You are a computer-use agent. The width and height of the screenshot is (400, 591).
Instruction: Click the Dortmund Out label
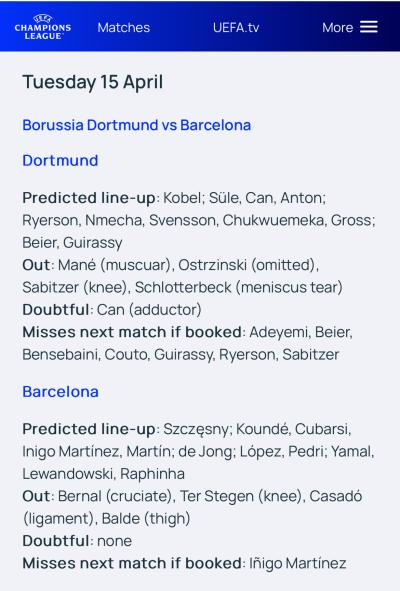click(36, 265)
